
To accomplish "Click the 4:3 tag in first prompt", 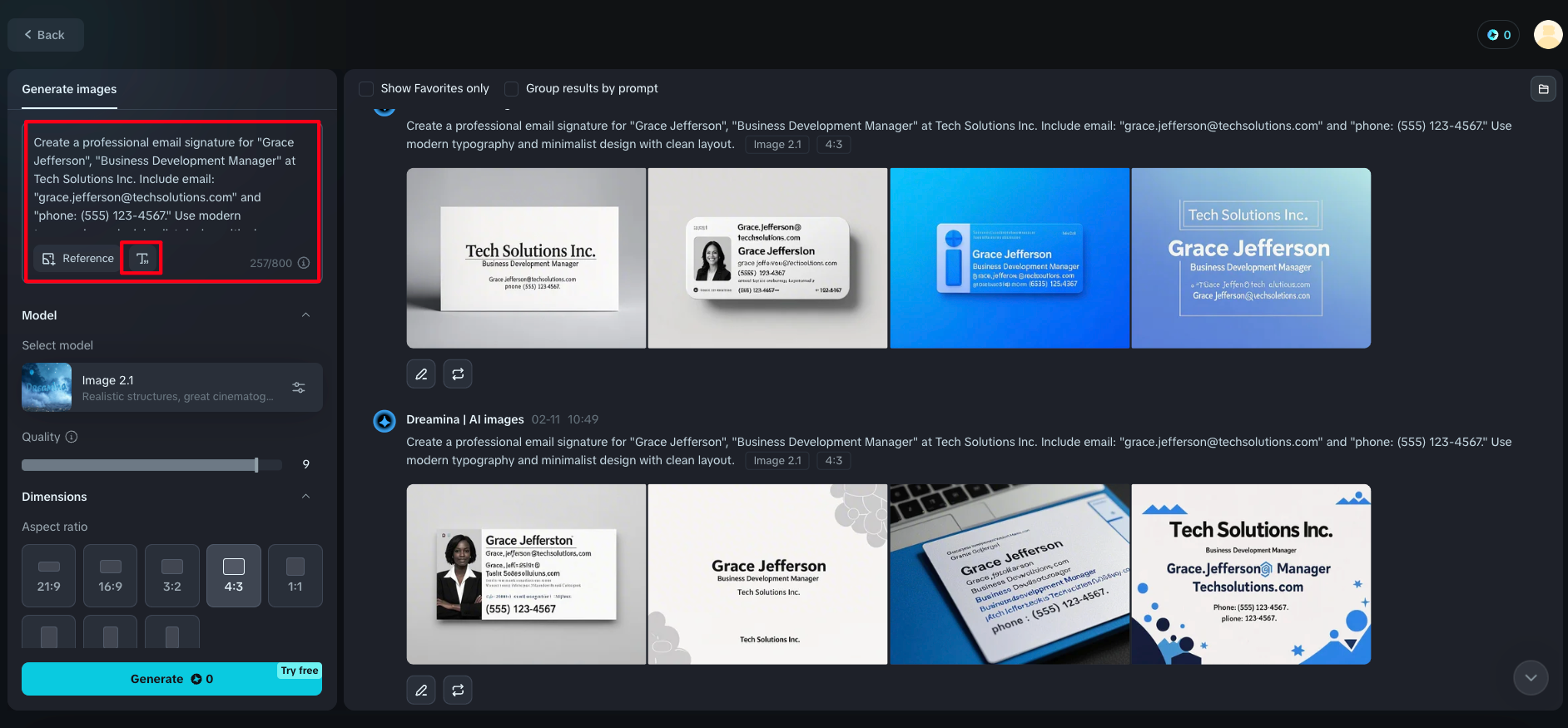I will [833, 145].
